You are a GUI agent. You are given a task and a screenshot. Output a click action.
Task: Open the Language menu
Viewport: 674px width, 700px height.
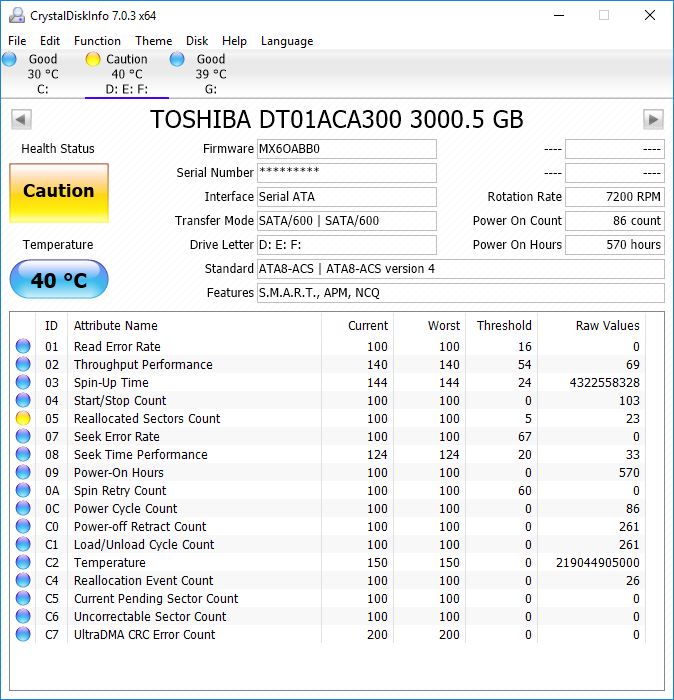287,41
